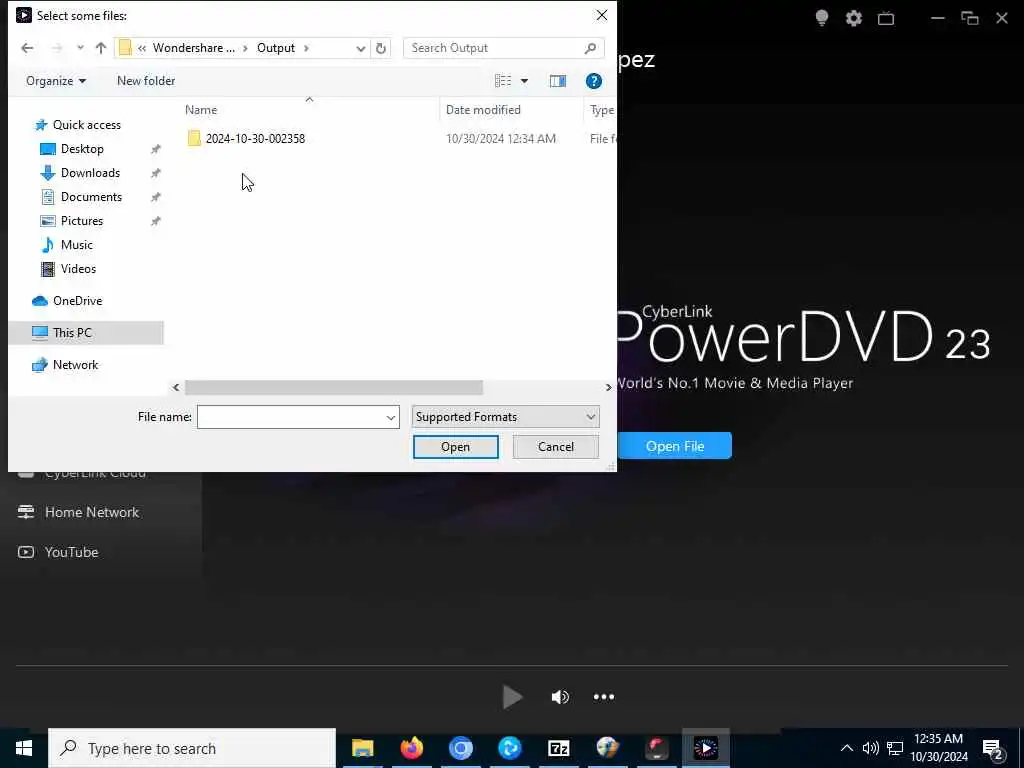Click horizontal scrollbar left arrow

176,388
